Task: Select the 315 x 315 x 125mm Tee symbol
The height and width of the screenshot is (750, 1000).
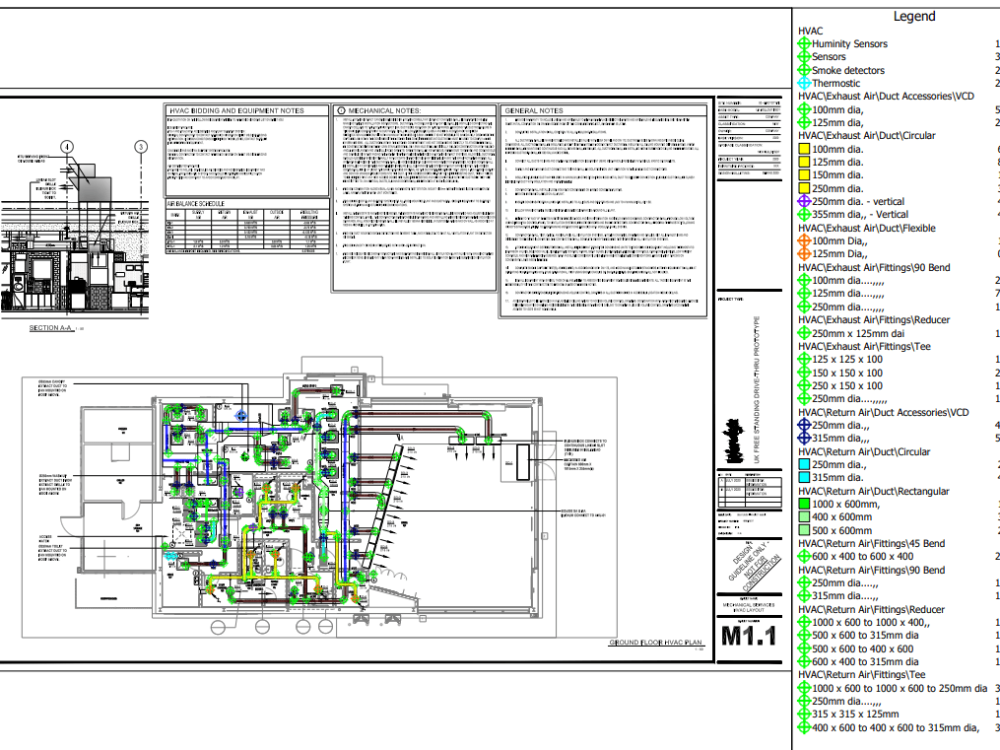Action: (806, 714)
